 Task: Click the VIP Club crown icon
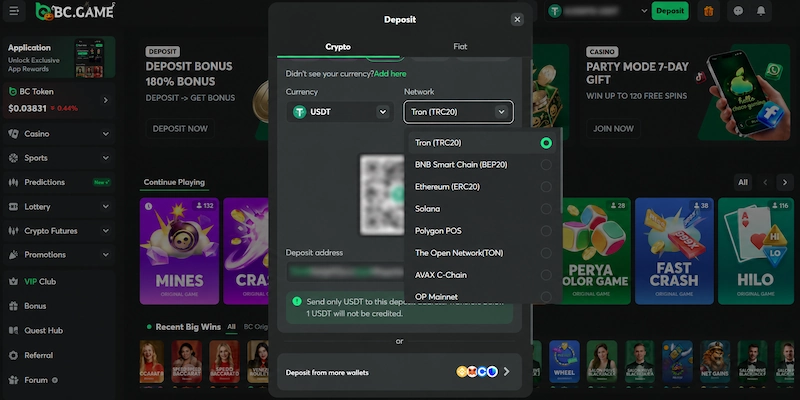[x=13, y=282]
